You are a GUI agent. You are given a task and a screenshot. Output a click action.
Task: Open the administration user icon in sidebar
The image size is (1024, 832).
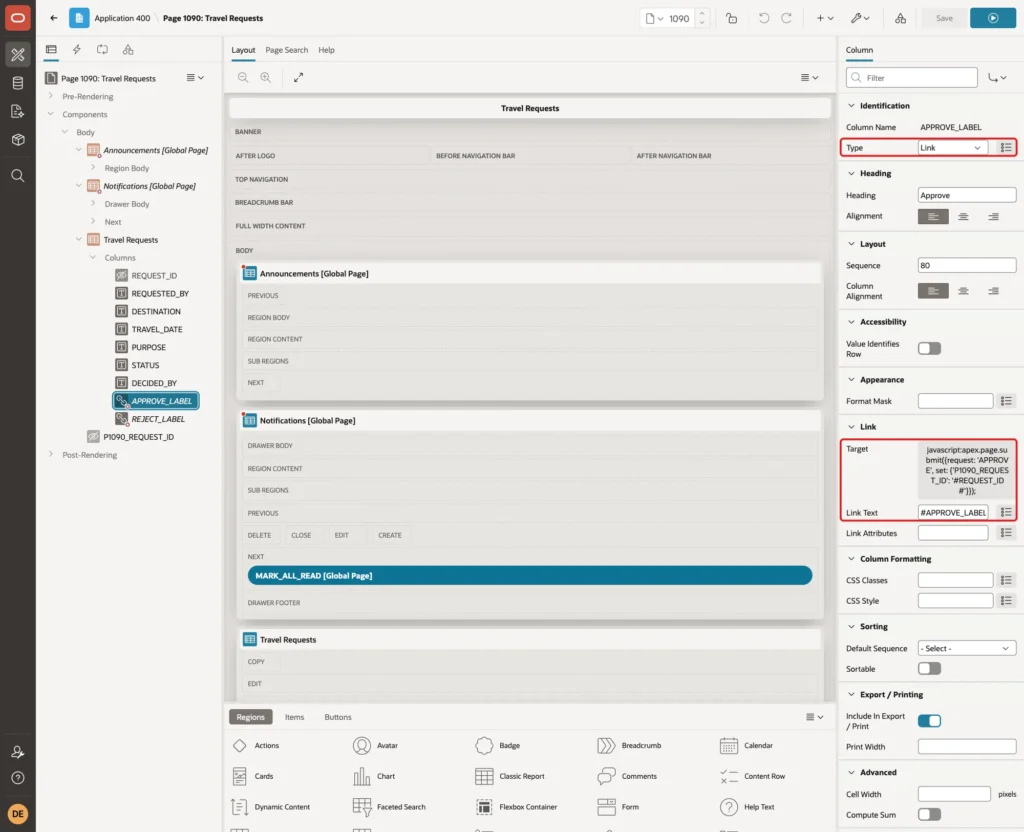[18, 752]
